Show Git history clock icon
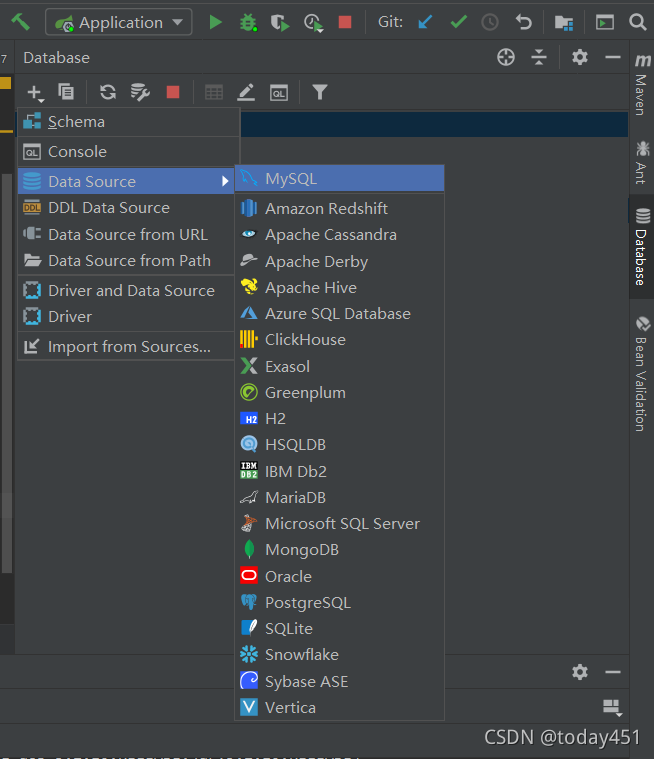Viewport: 654px width, 759px height. click(490, 22)
